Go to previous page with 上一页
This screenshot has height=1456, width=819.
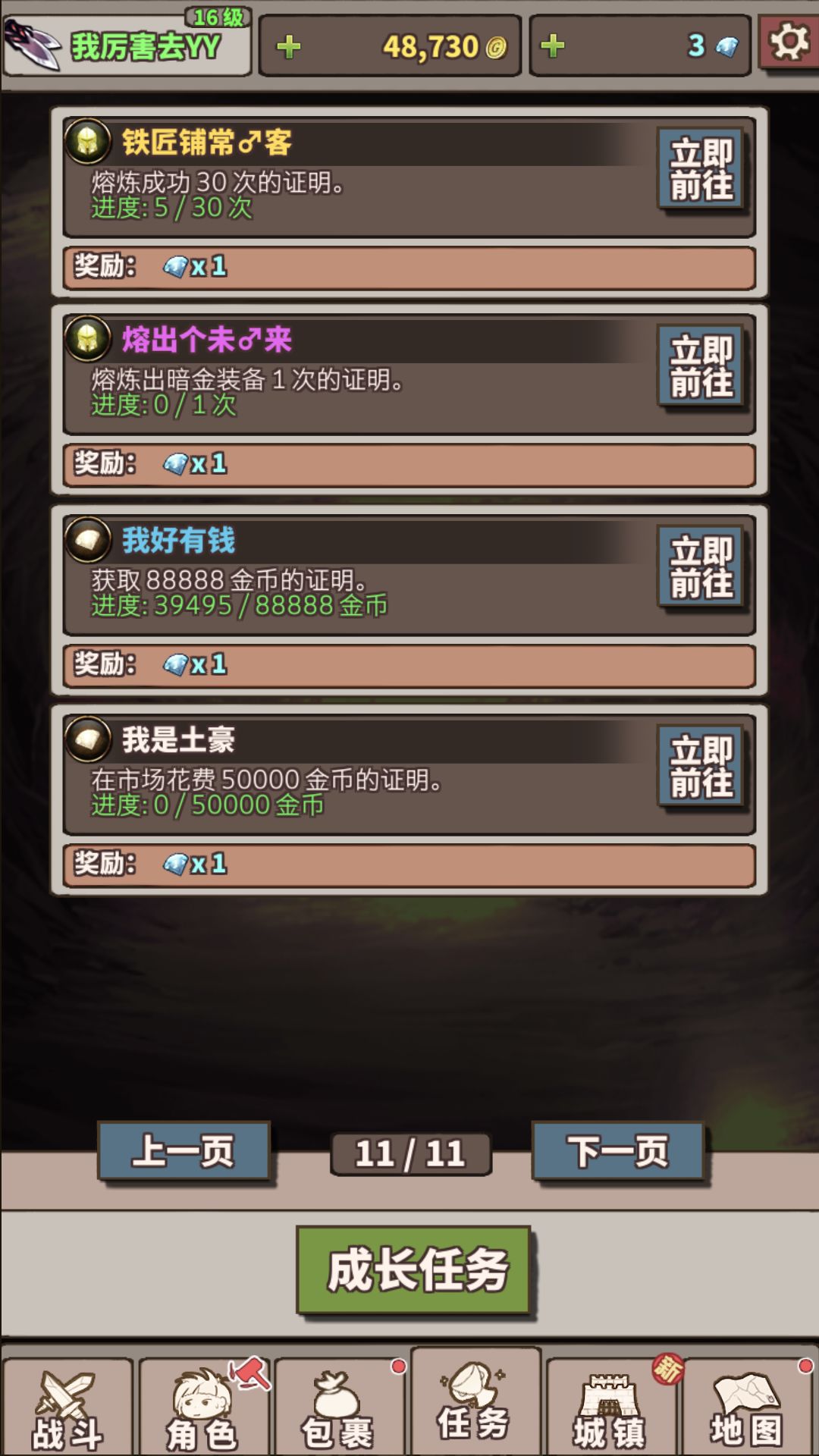pyautogui.click(x=184, y=1151)
